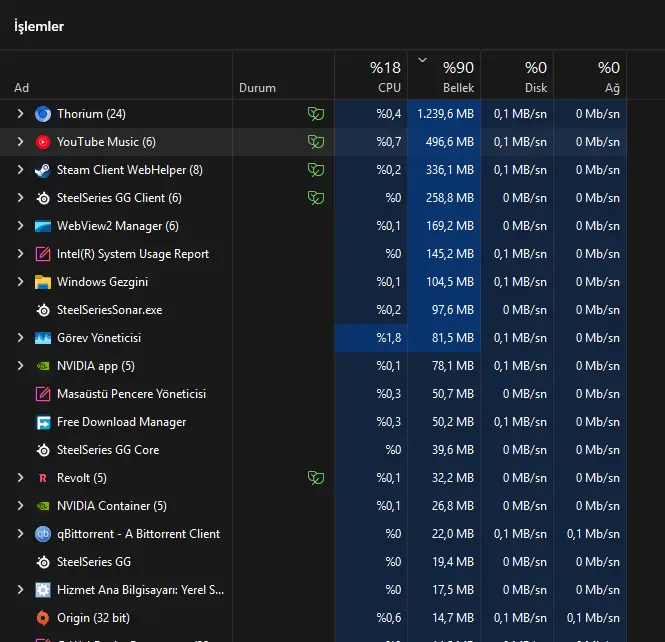The width and height of the screenshot is (665, 642).
Task: Click efficiency mode leaf for Revolt
Action: coord(316,478)
